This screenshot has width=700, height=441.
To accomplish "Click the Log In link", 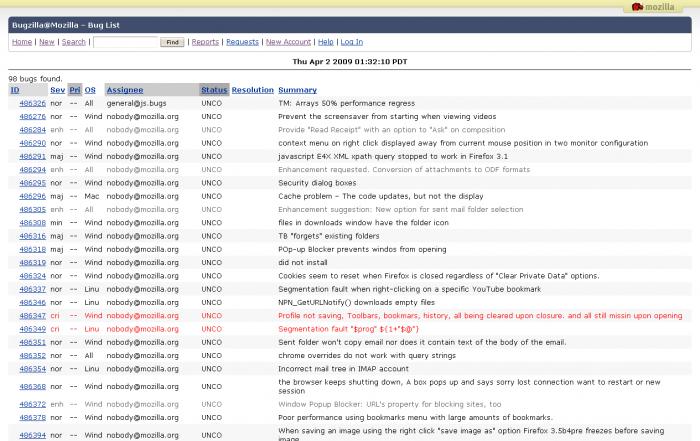I will coord(352,42).
